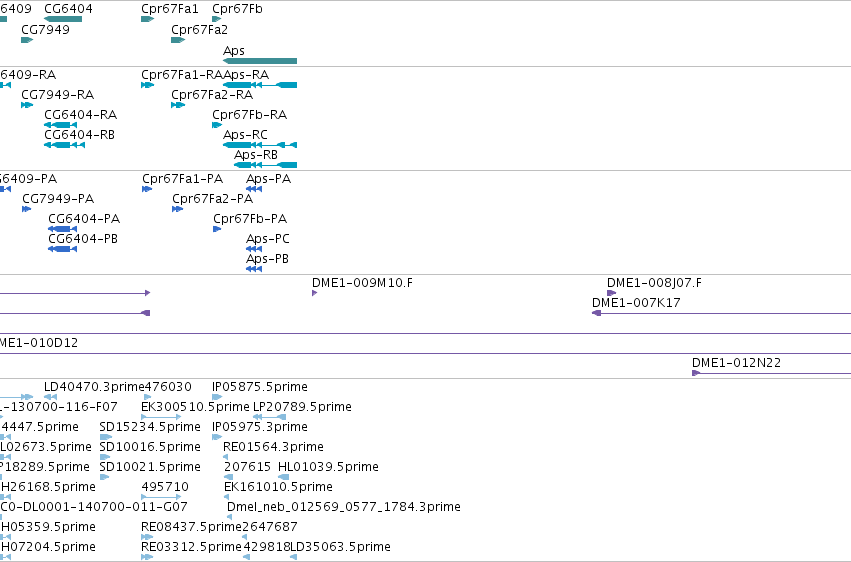The width and height of the screenshot is (851, 562).
Task: Select the SD10021.5prime EST label
Action: pyautogui.click(x=150, y=468)
